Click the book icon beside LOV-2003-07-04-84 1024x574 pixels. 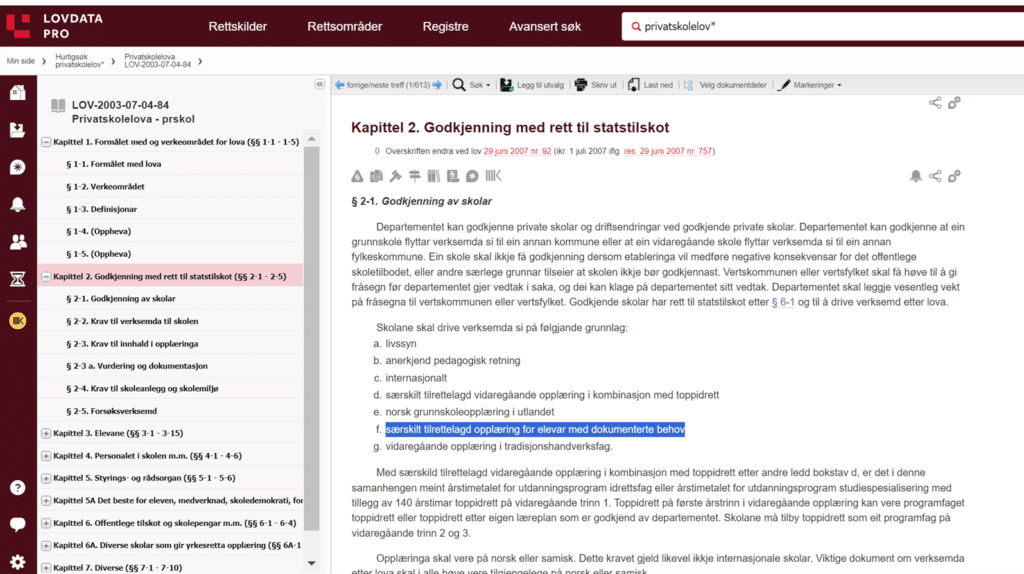[x=58, y=105]
